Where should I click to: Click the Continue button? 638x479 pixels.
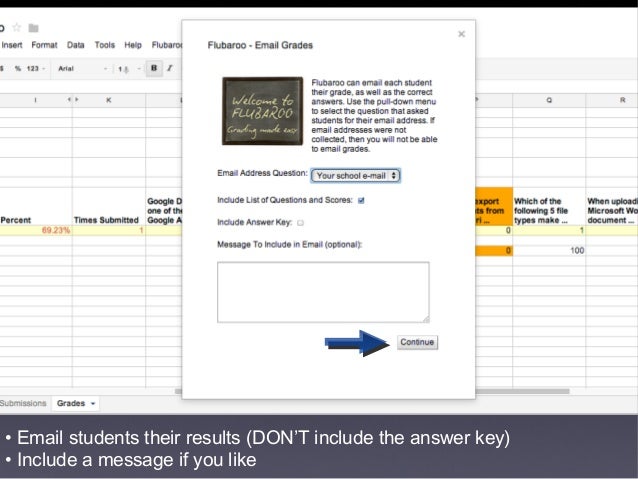(417, 342)
